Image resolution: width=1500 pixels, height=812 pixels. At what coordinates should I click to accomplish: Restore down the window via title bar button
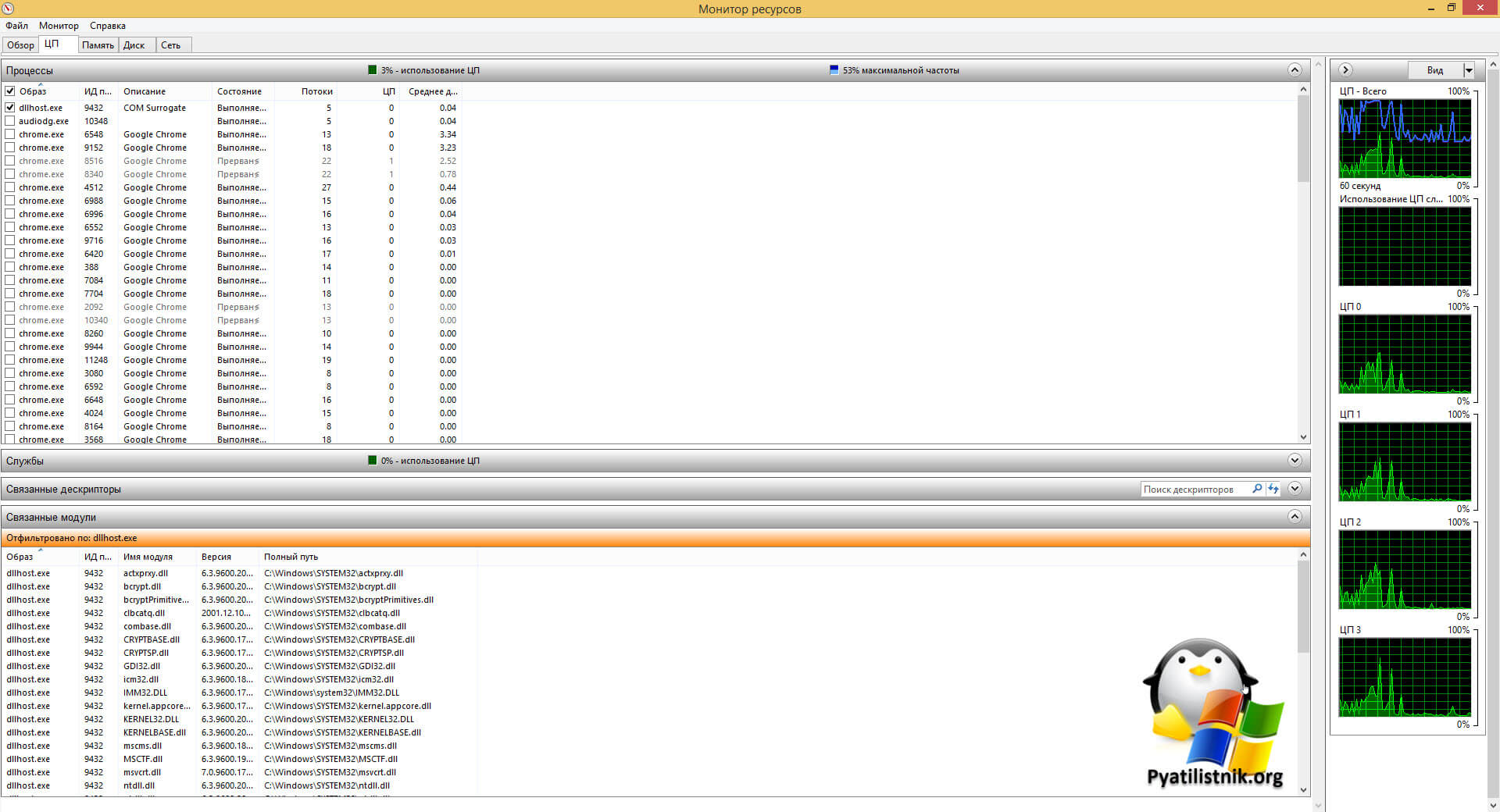pos(1451,9)
